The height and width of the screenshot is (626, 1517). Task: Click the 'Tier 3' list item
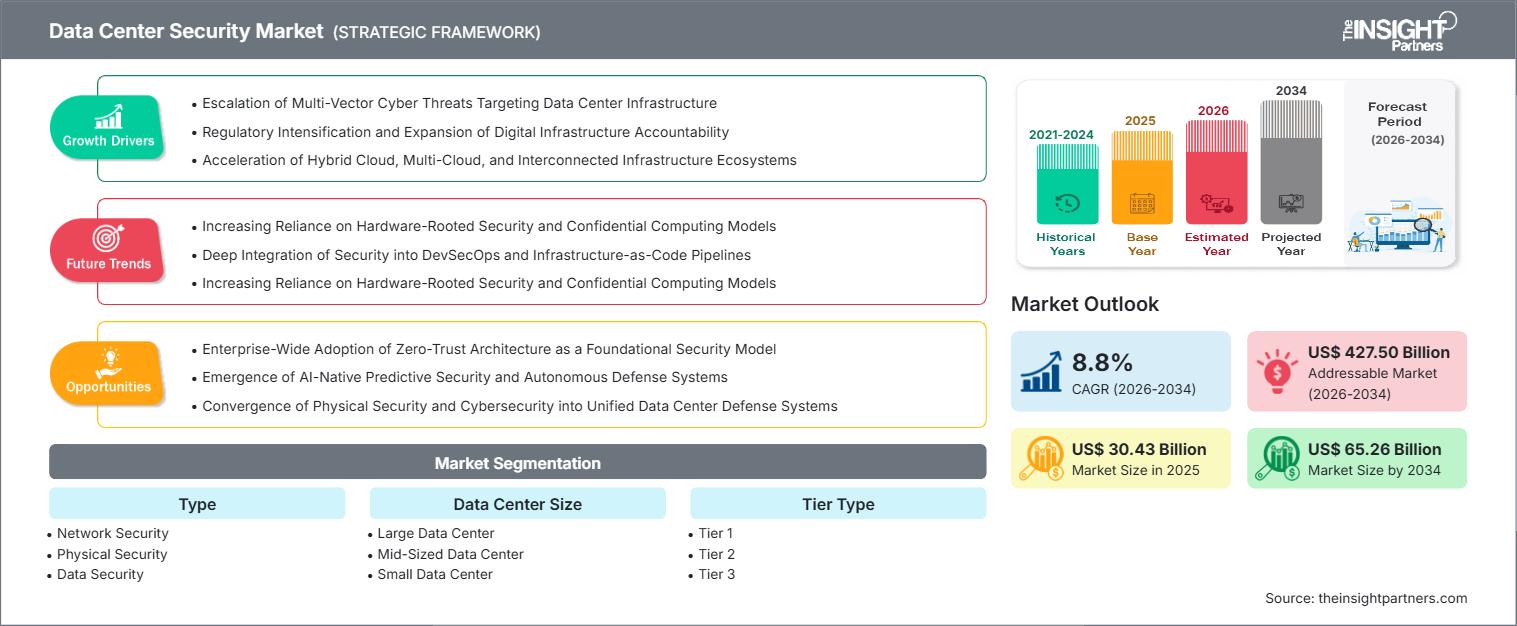[717, 574]
